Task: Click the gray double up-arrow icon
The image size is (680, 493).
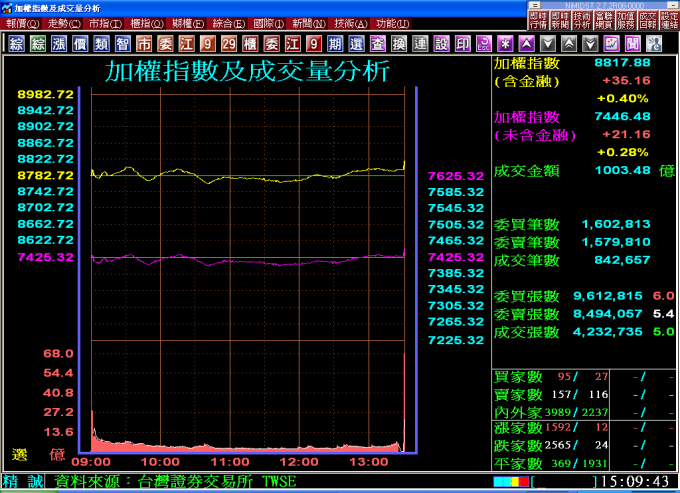Action: pos(569,44)
